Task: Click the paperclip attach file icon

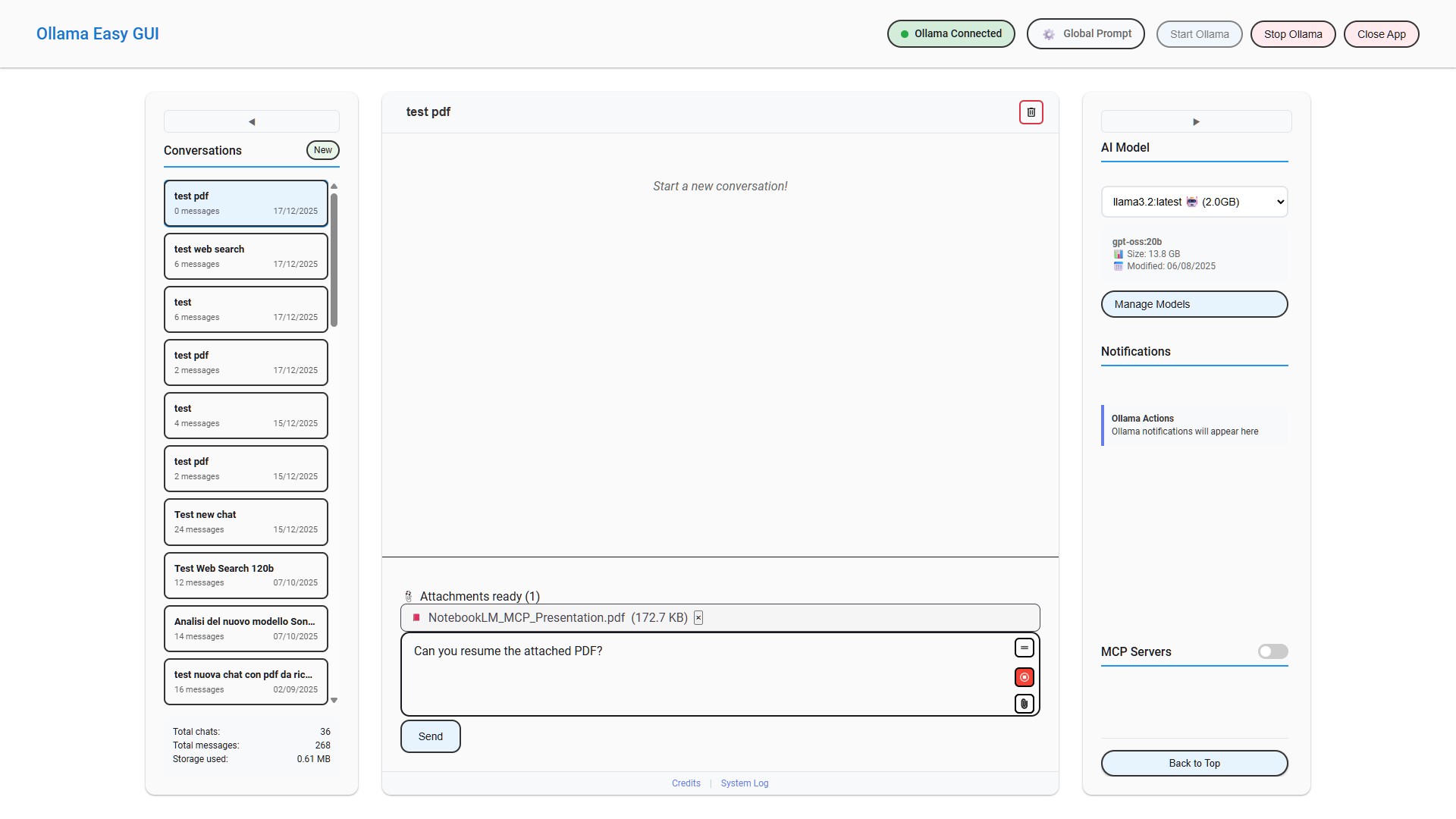Action: [1024, 704]
